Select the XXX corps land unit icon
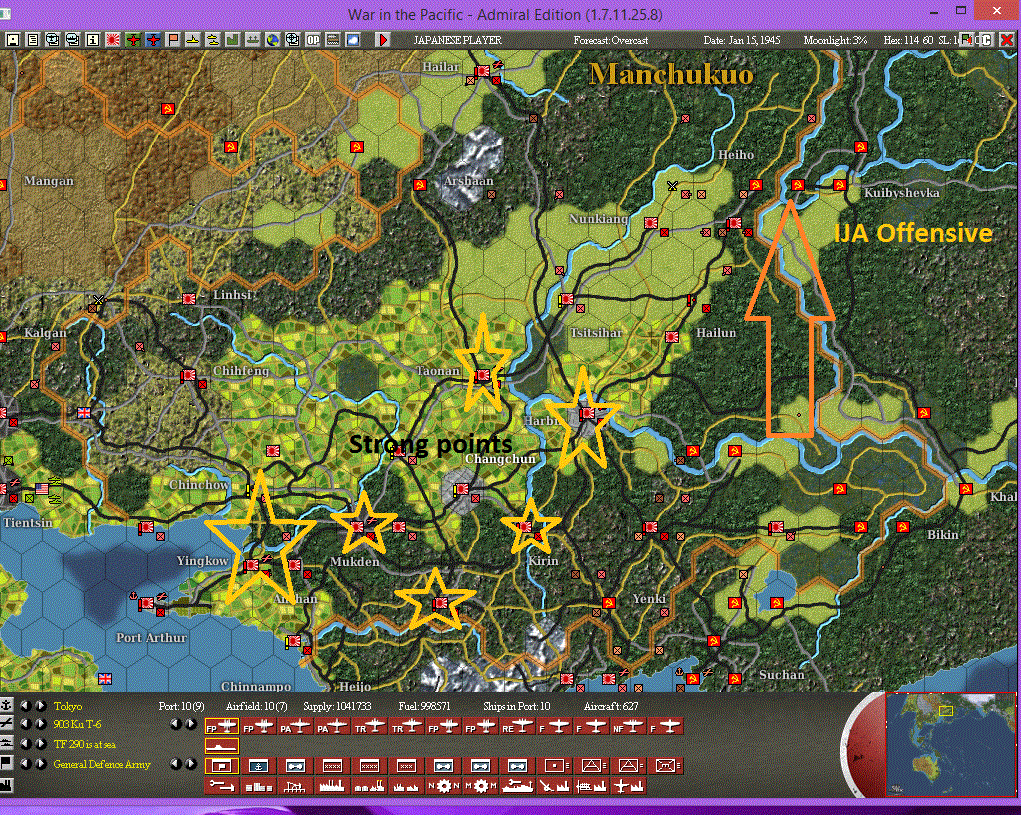The image size is (1021, 815). pos(406,766)
